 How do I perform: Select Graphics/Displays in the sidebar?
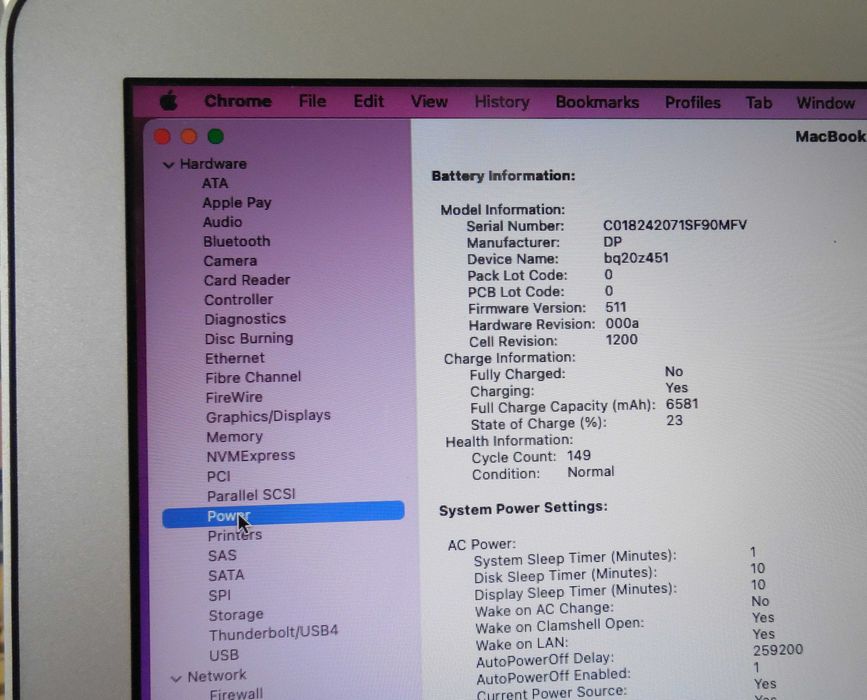pos(268,416)
